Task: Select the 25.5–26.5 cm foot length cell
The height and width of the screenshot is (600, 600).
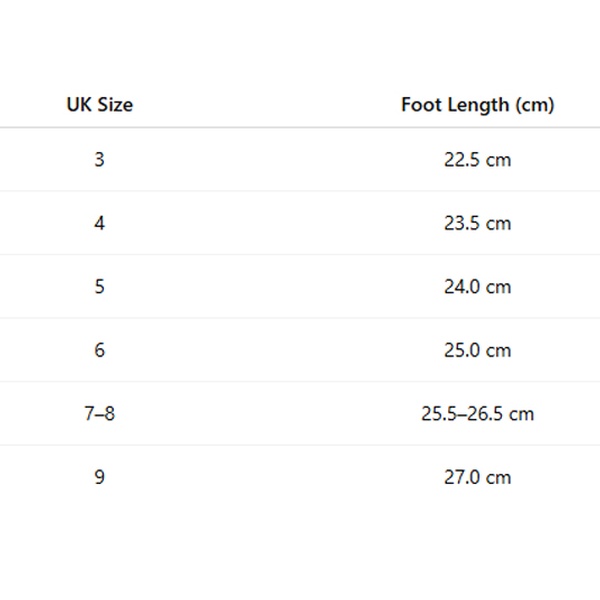Action: 477,413
